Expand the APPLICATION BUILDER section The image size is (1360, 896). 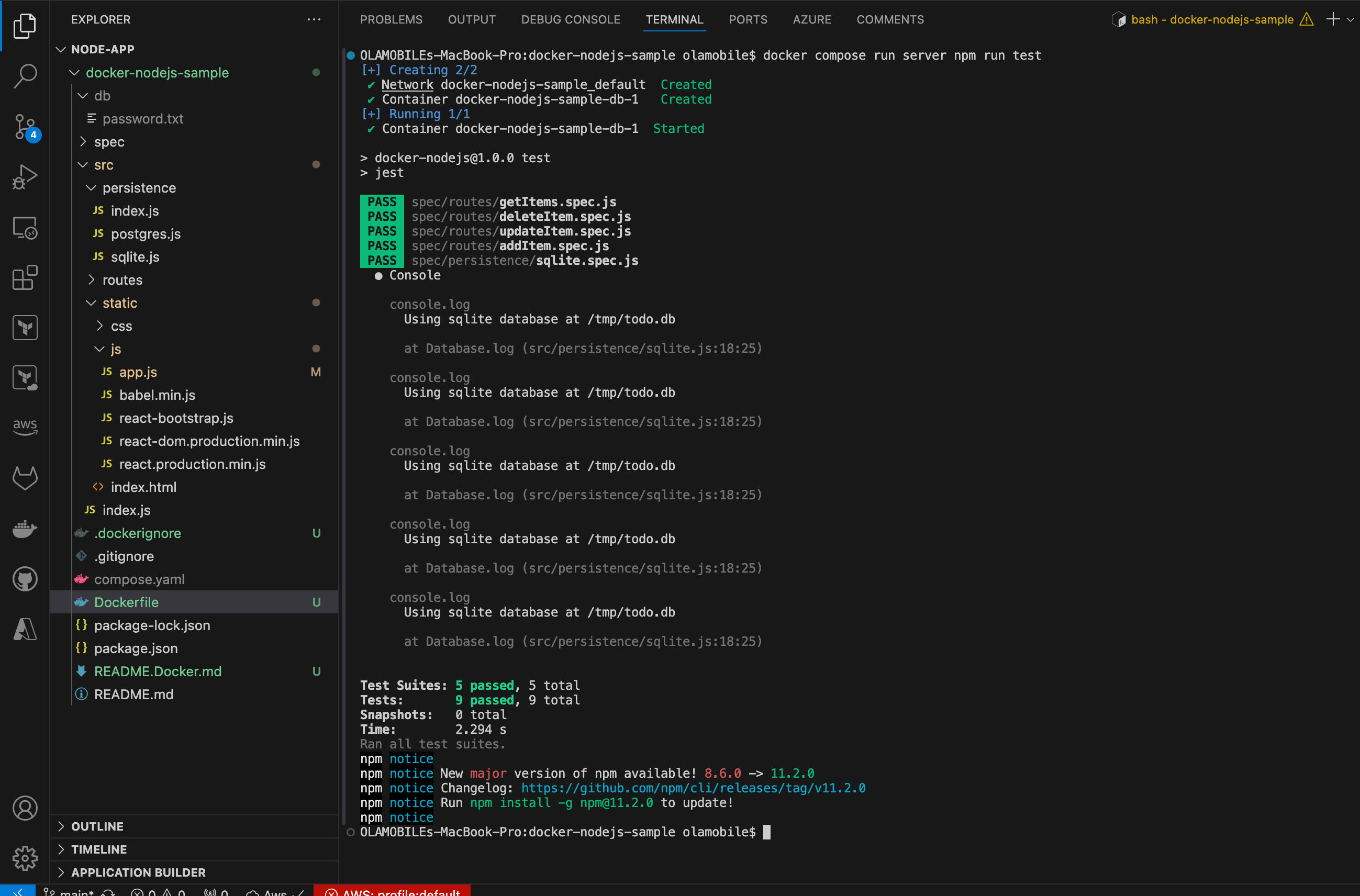click(194, 872)
